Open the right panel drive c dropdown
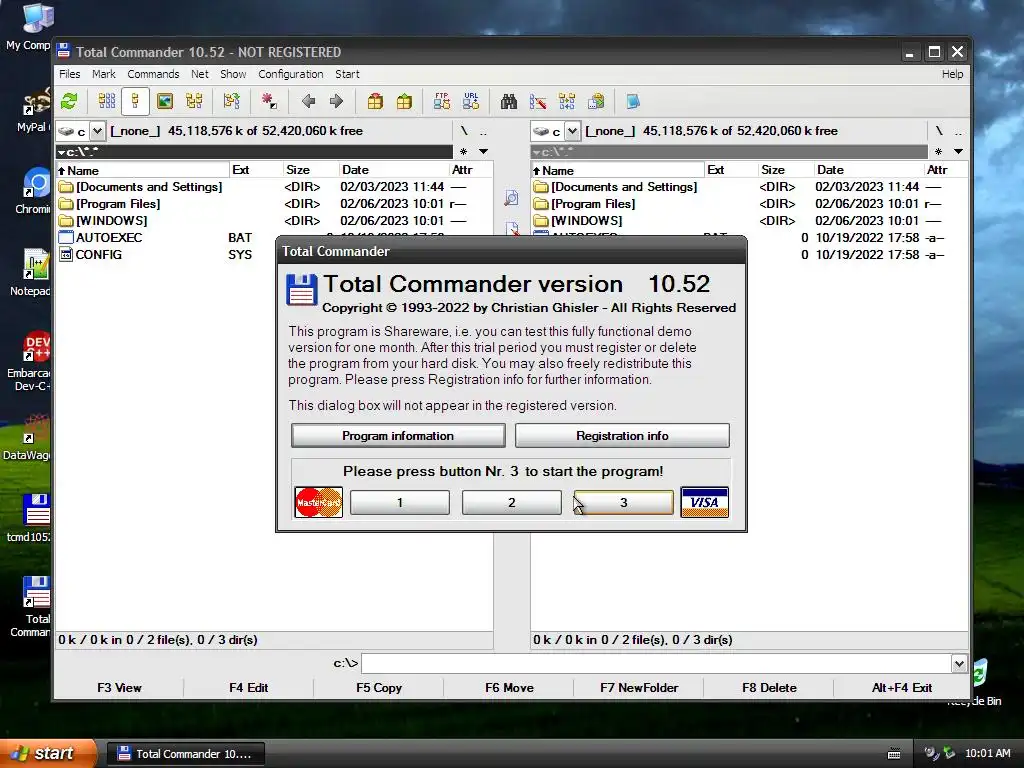The image size is (1024, 768). tap(572, 131)
